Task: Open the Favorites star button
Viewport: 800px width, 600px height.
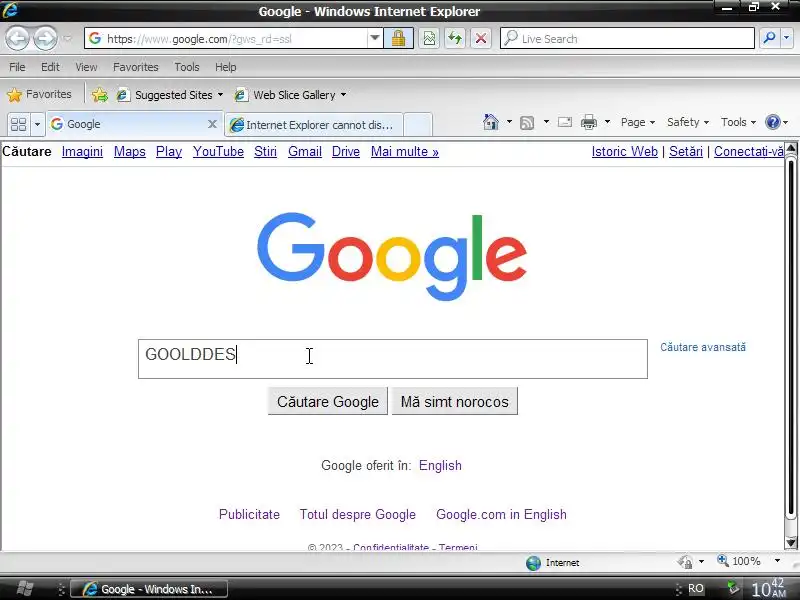Action: coord(40,94)
